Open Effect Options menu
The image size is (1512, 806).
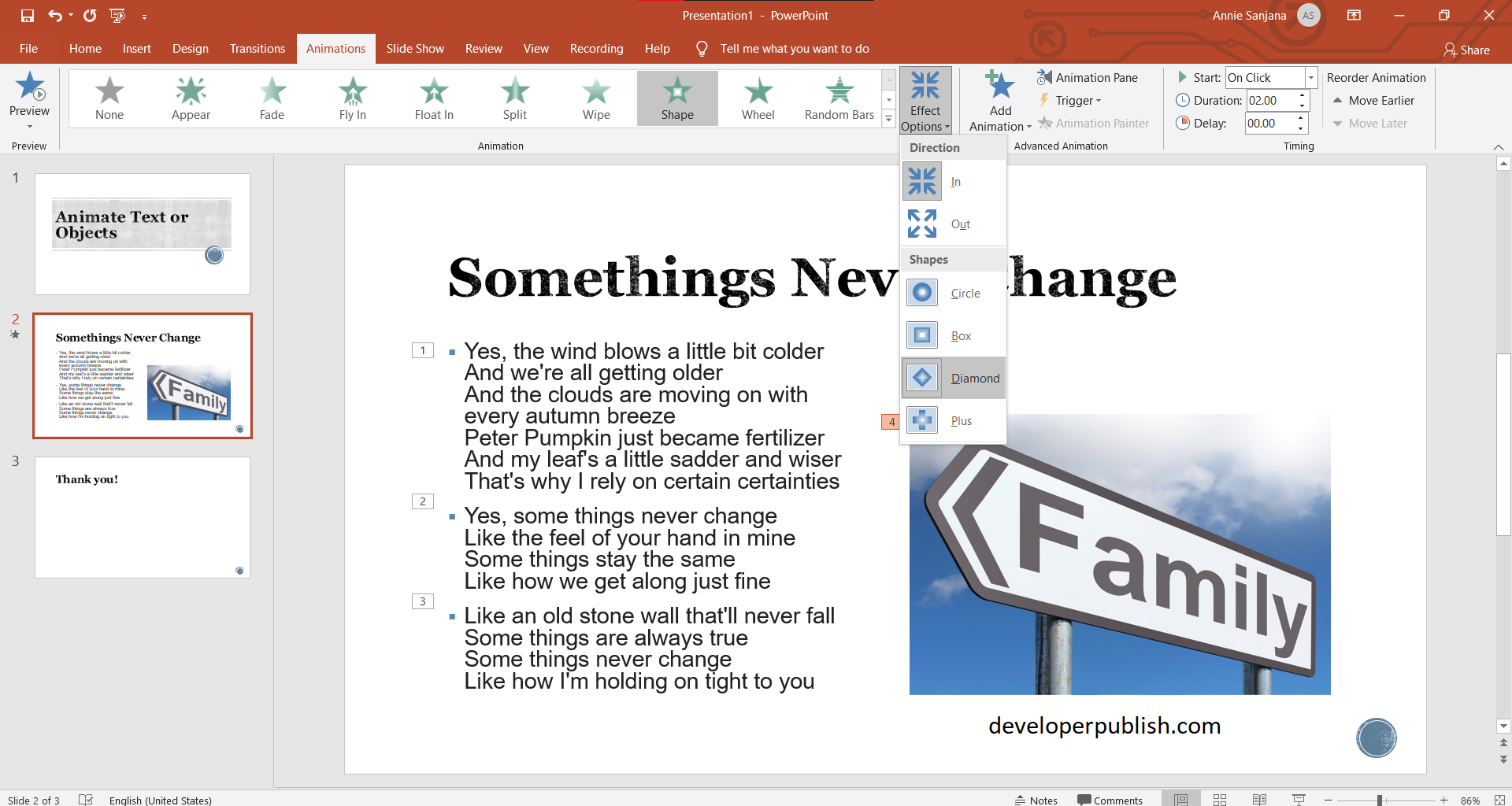point(926,100)
